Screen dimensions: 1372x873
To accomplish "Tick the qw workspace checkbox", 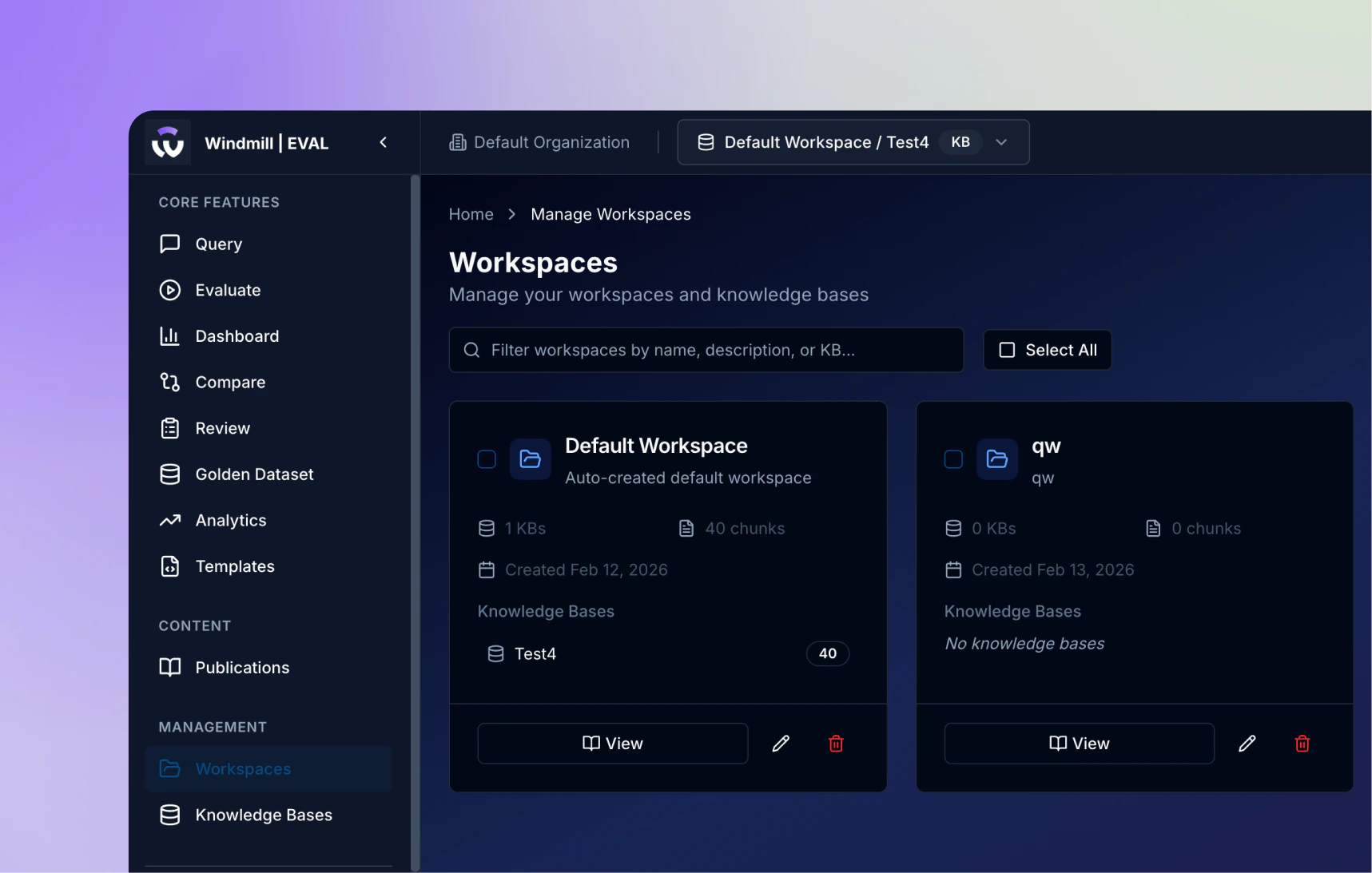I will 953,459.
